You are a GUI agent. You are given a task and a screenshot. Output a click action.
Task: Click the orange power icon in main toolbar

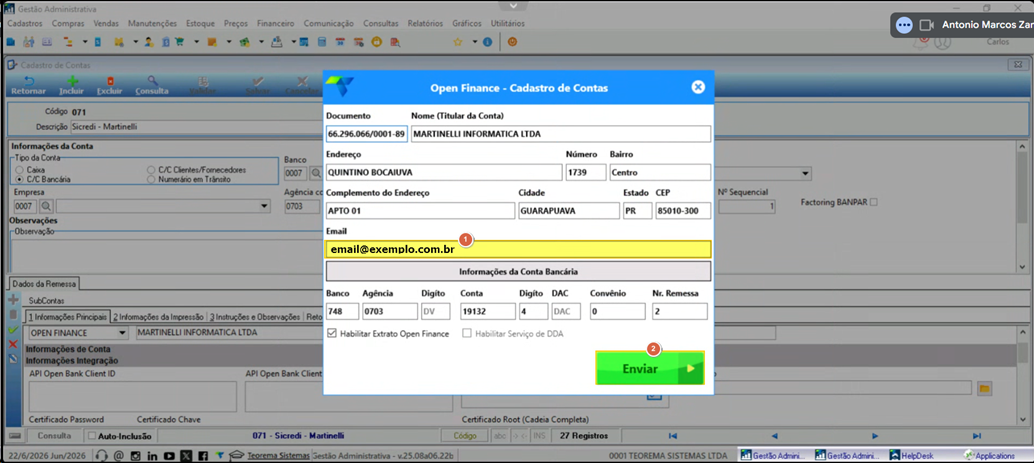click(x=512, y=42)
